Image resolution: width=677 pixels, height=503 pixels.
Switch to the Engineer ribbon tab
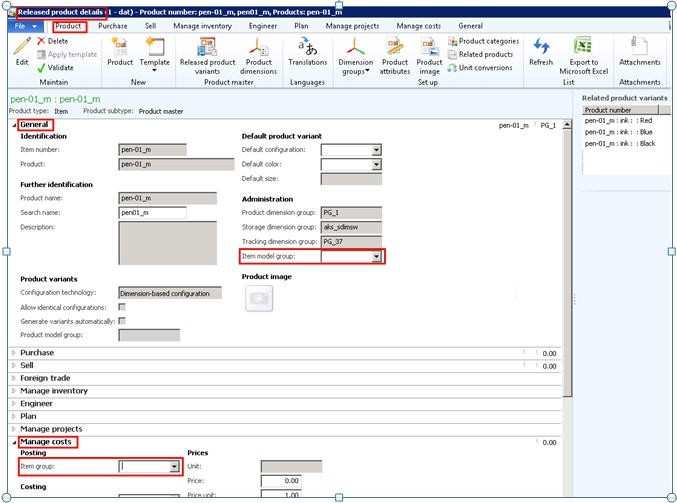pos(263,26)
